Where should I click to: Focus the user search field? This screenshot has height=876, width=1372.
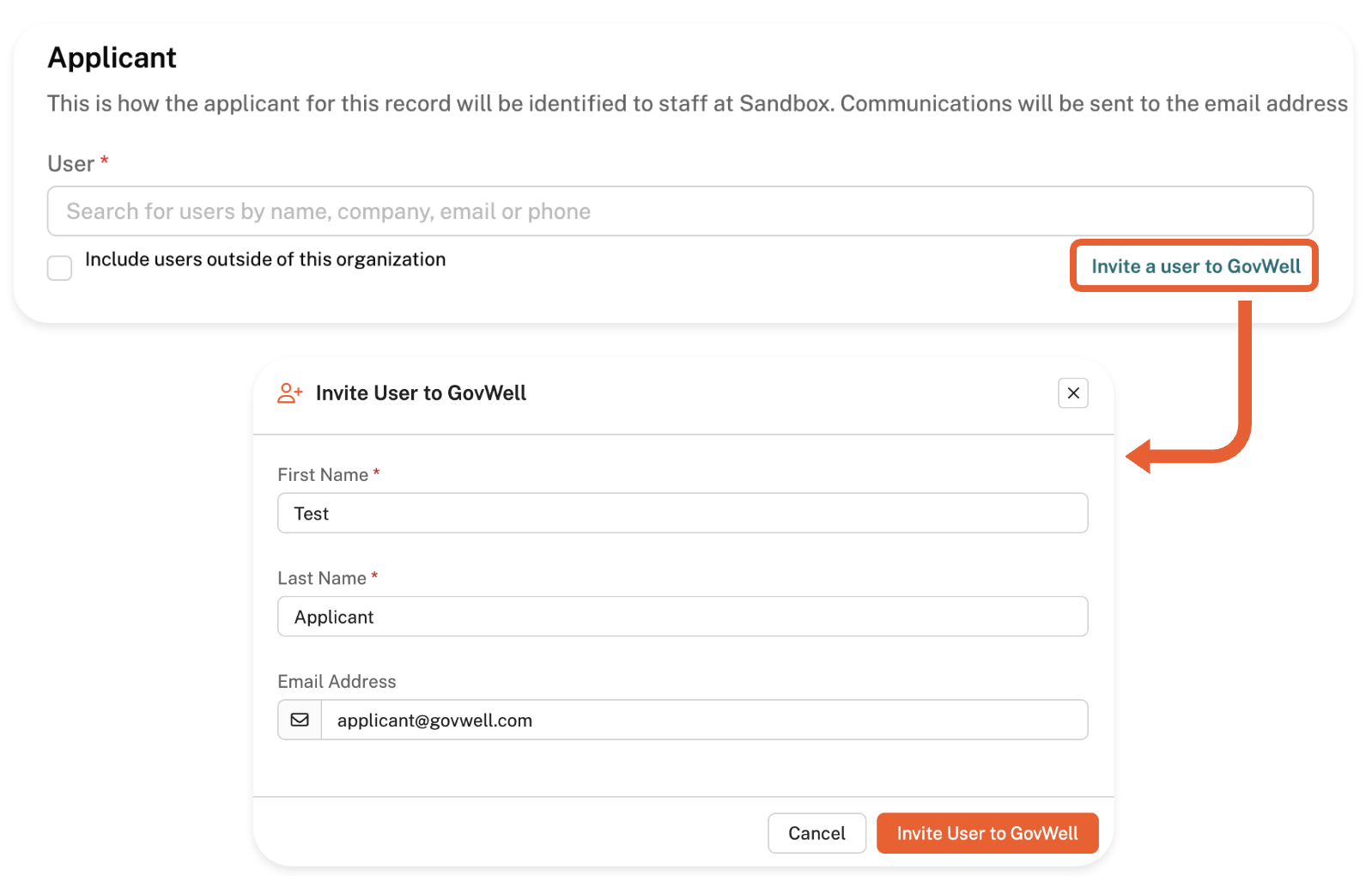(x=680, y=211)
